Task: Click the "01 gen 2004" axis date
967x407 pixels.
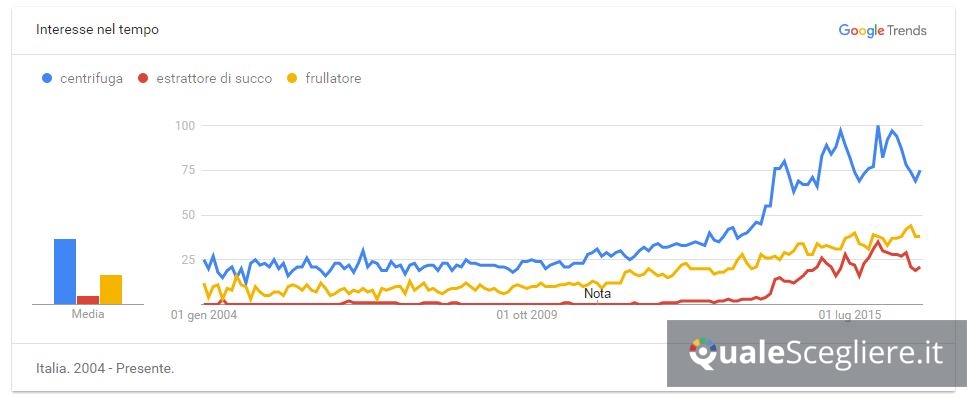Action: coord(205,315)
